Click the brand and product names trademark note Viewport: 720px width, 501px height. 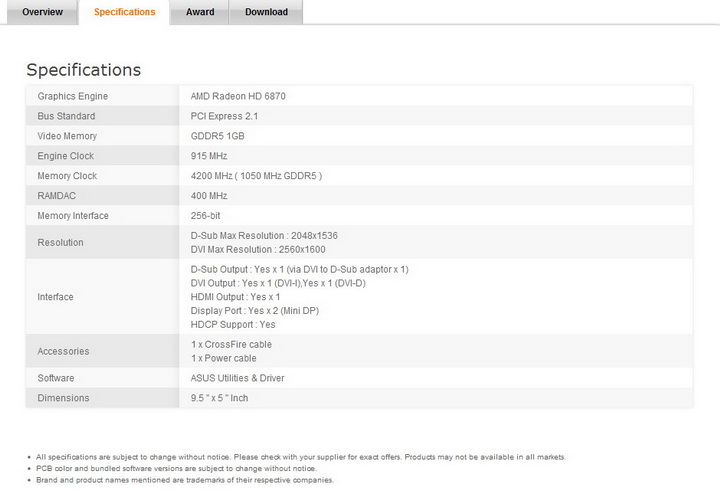point(185,480)
